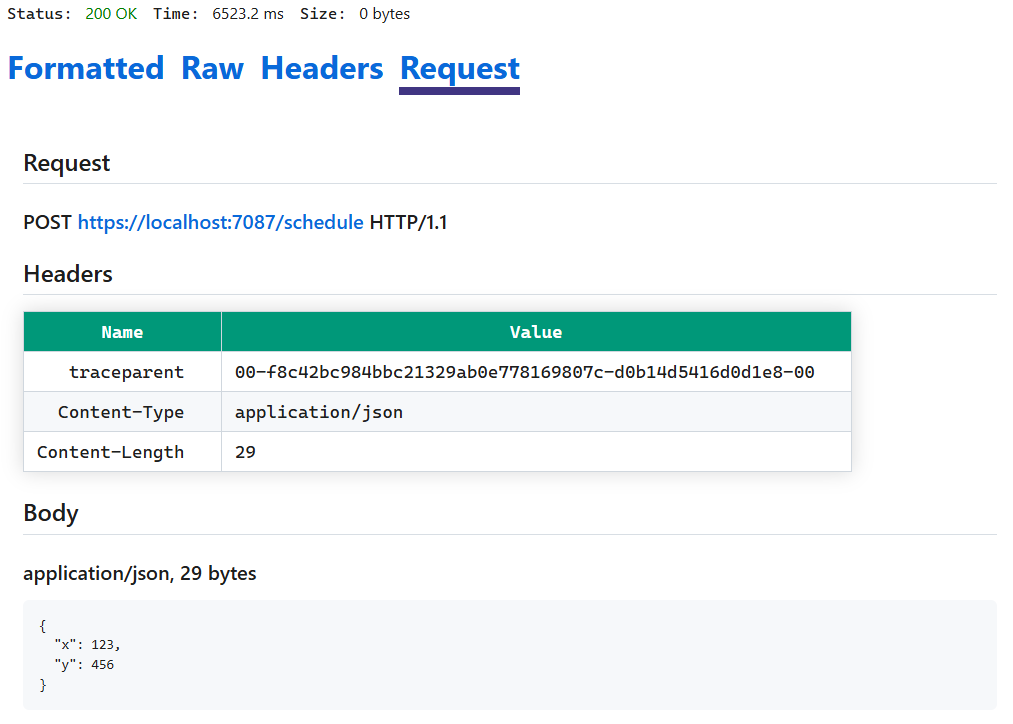Click the application/json value cell
This screenshot has width=1013, height=724.
coord(317,411)
